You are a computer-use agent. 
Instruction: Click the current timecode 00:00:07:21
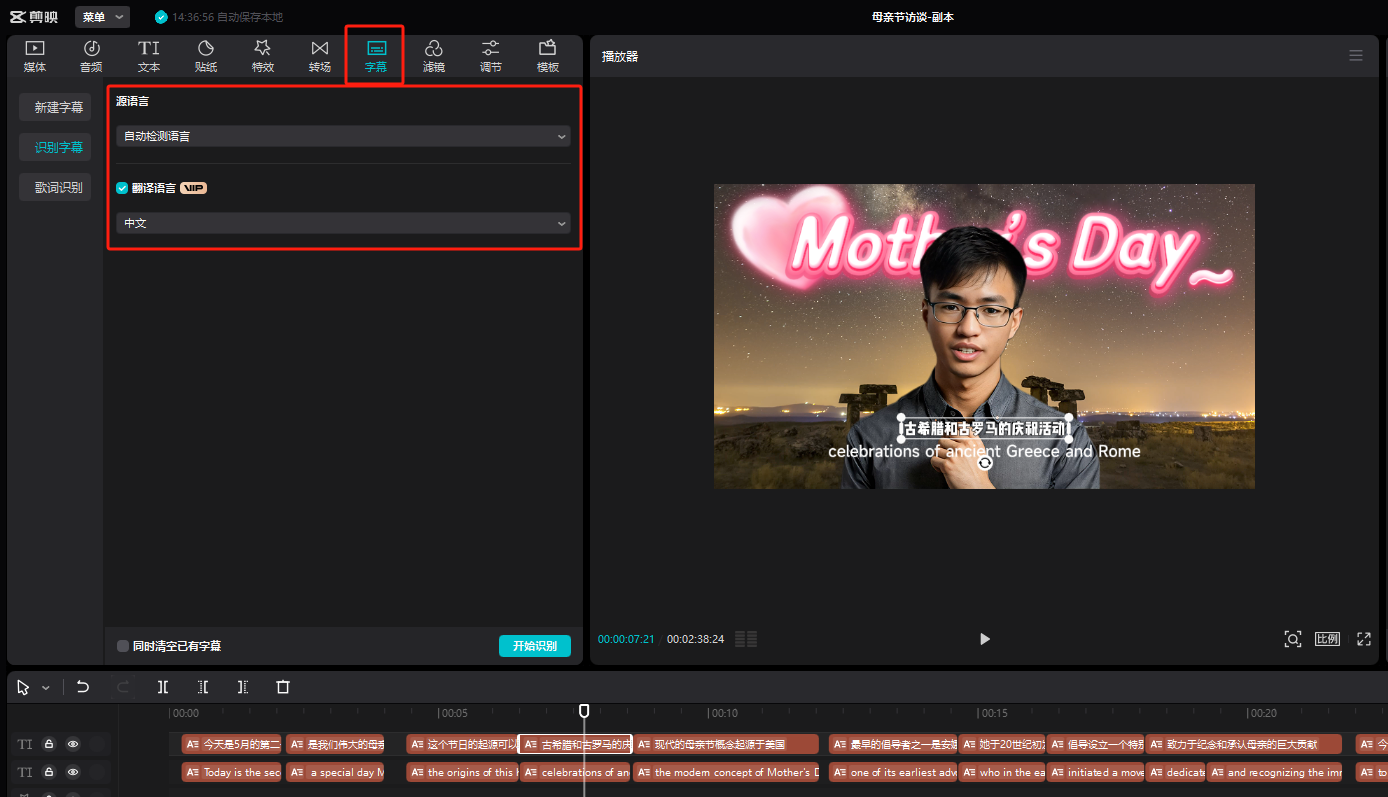pyautogui.click(x=626, y=639)
